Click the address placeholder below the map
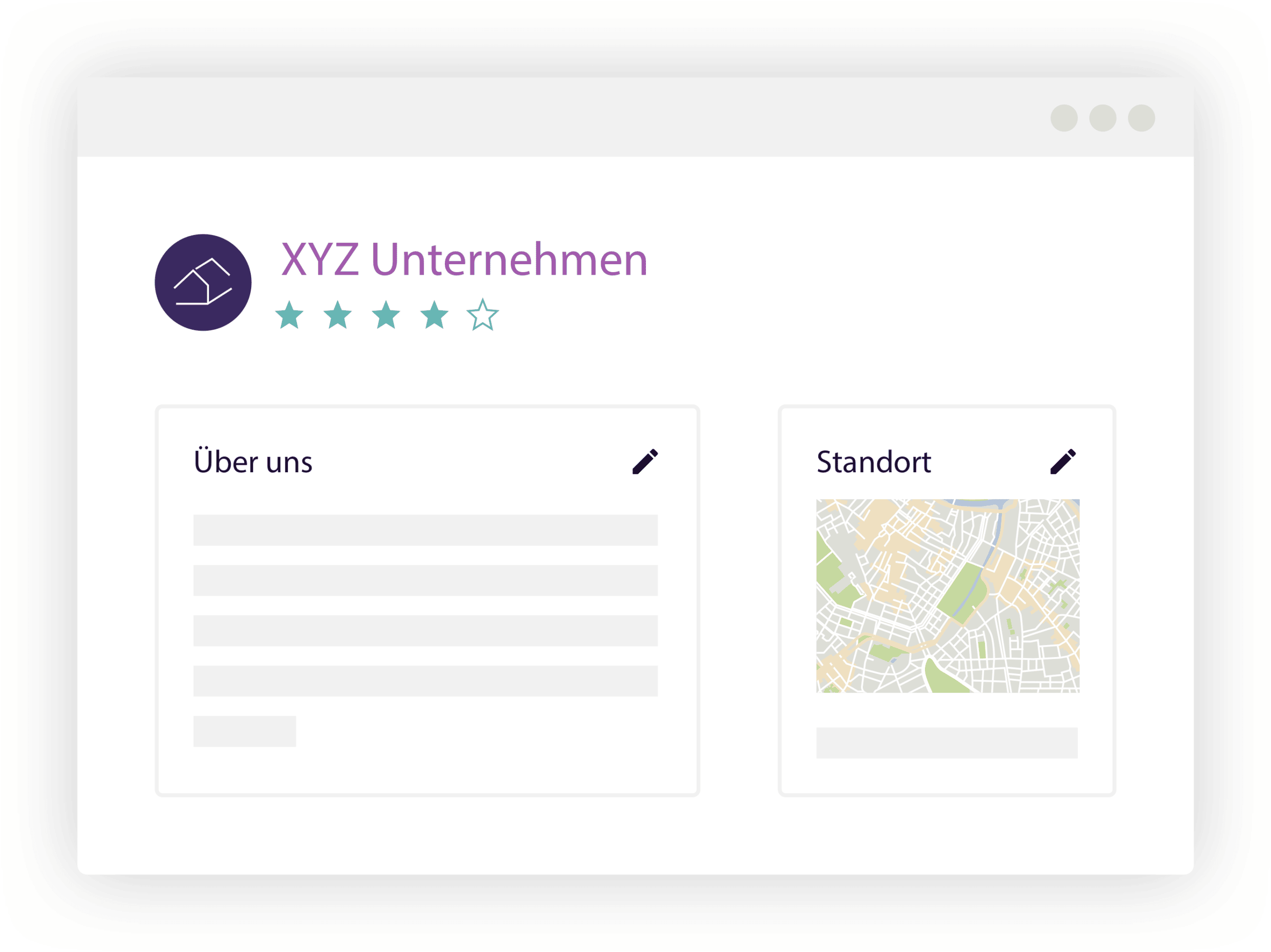This screenshot has height=952, width=1271. pyautogui.click(x=947, y=743)
